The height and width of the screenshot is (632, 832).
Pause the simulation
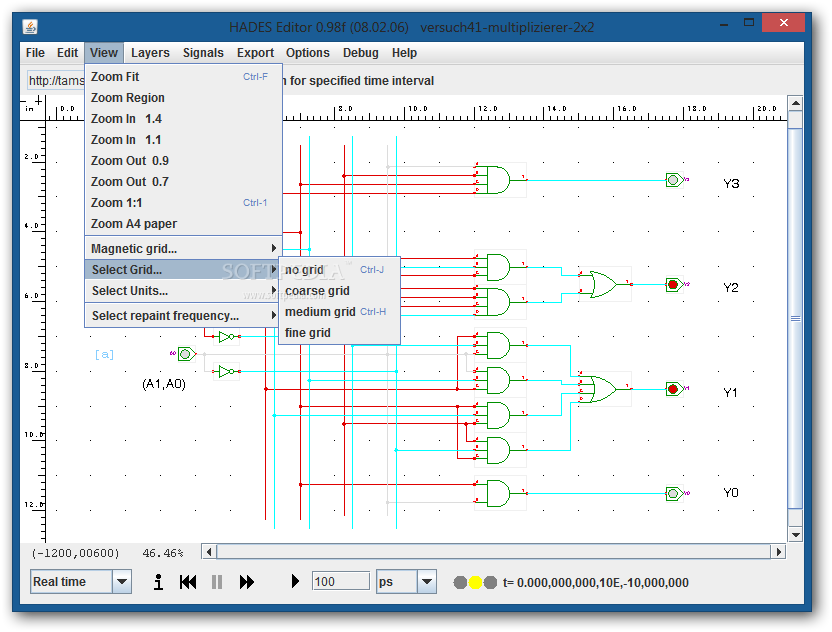(216, 582)
